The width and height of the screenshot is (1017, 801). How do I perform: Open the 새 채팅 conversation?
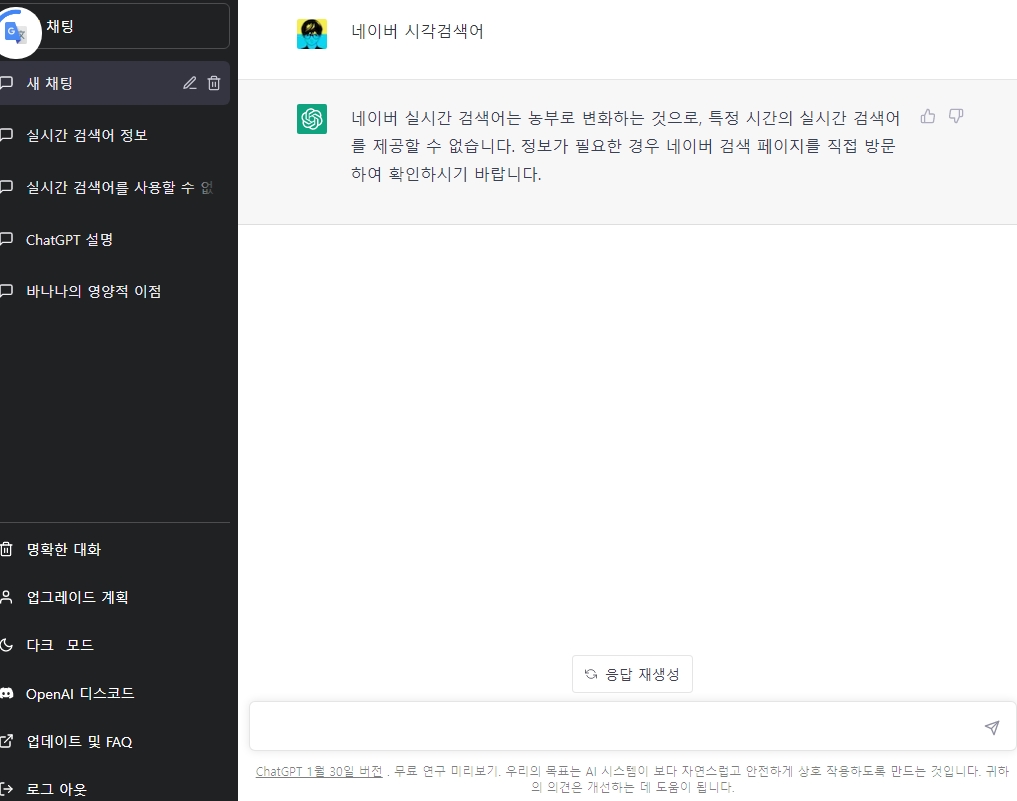[x=115, y=83]
